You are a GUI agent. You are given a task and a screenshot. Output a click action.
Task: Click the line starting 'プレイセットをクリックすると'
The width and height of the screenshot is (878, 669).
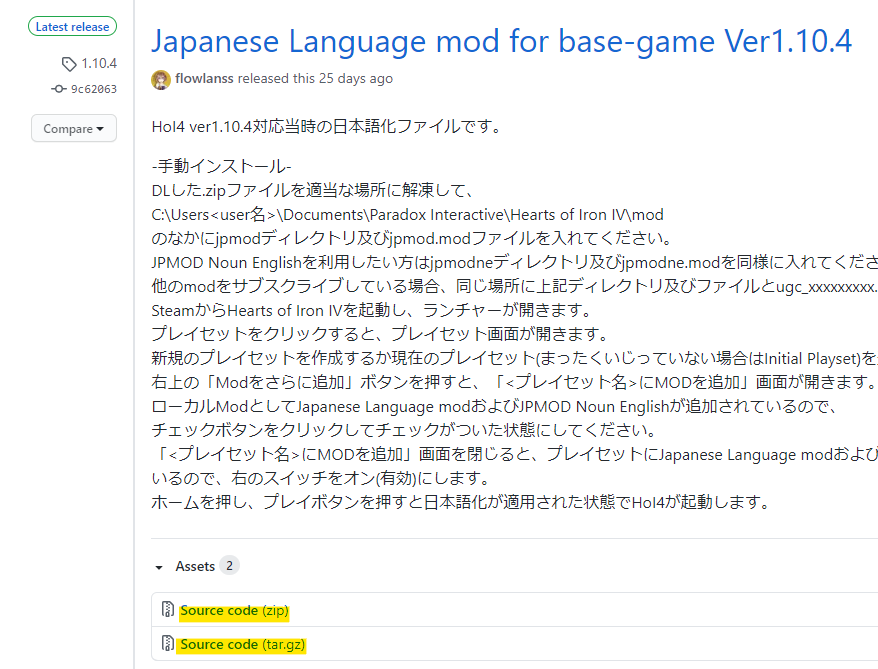[380, 334]
